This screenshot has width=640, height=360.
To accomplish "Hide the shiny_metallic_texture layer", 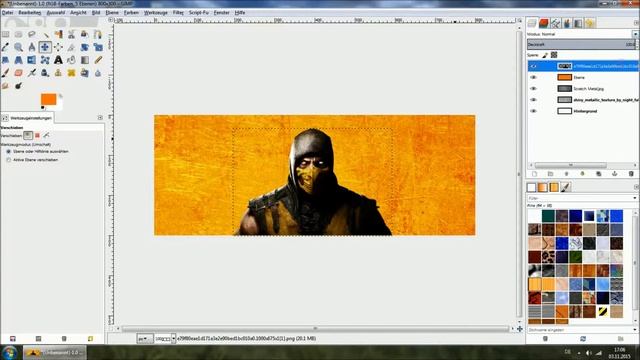I will [533, 100].
